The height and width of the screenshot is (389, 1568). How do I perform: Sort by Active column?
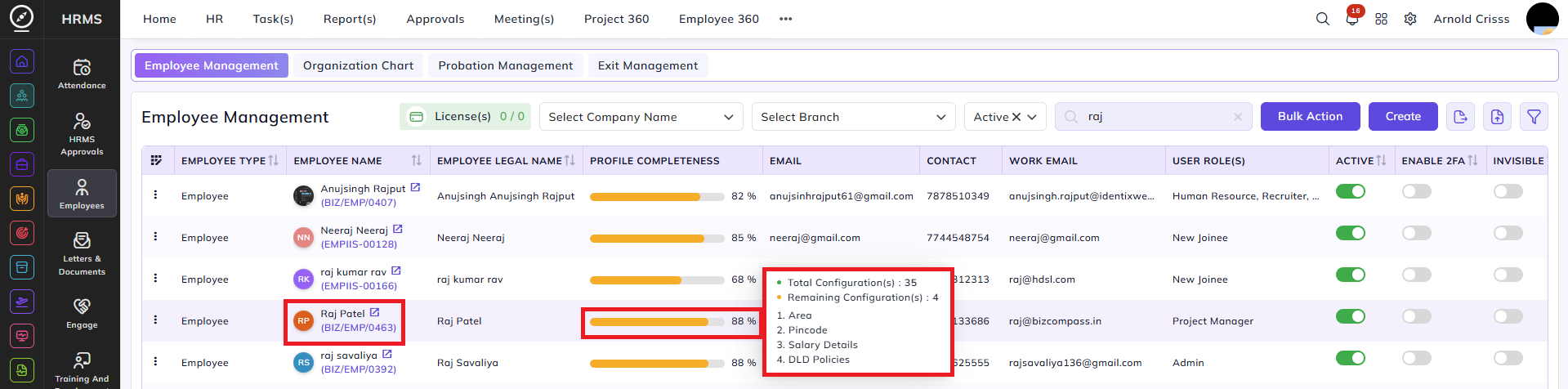click(1381, 160)
